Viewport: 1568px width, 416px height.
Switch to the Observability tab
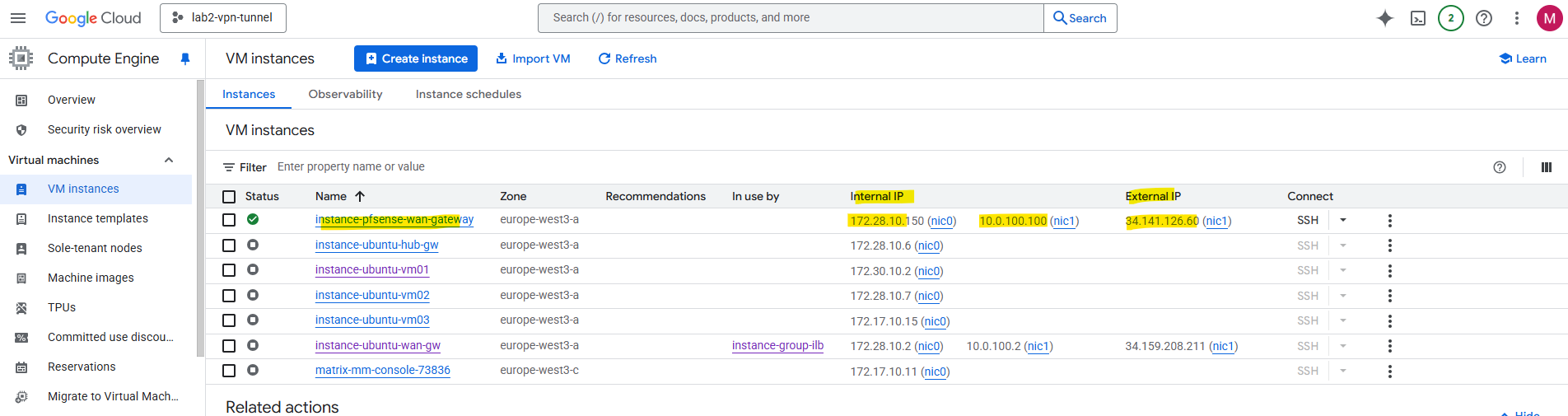point(345,94)
